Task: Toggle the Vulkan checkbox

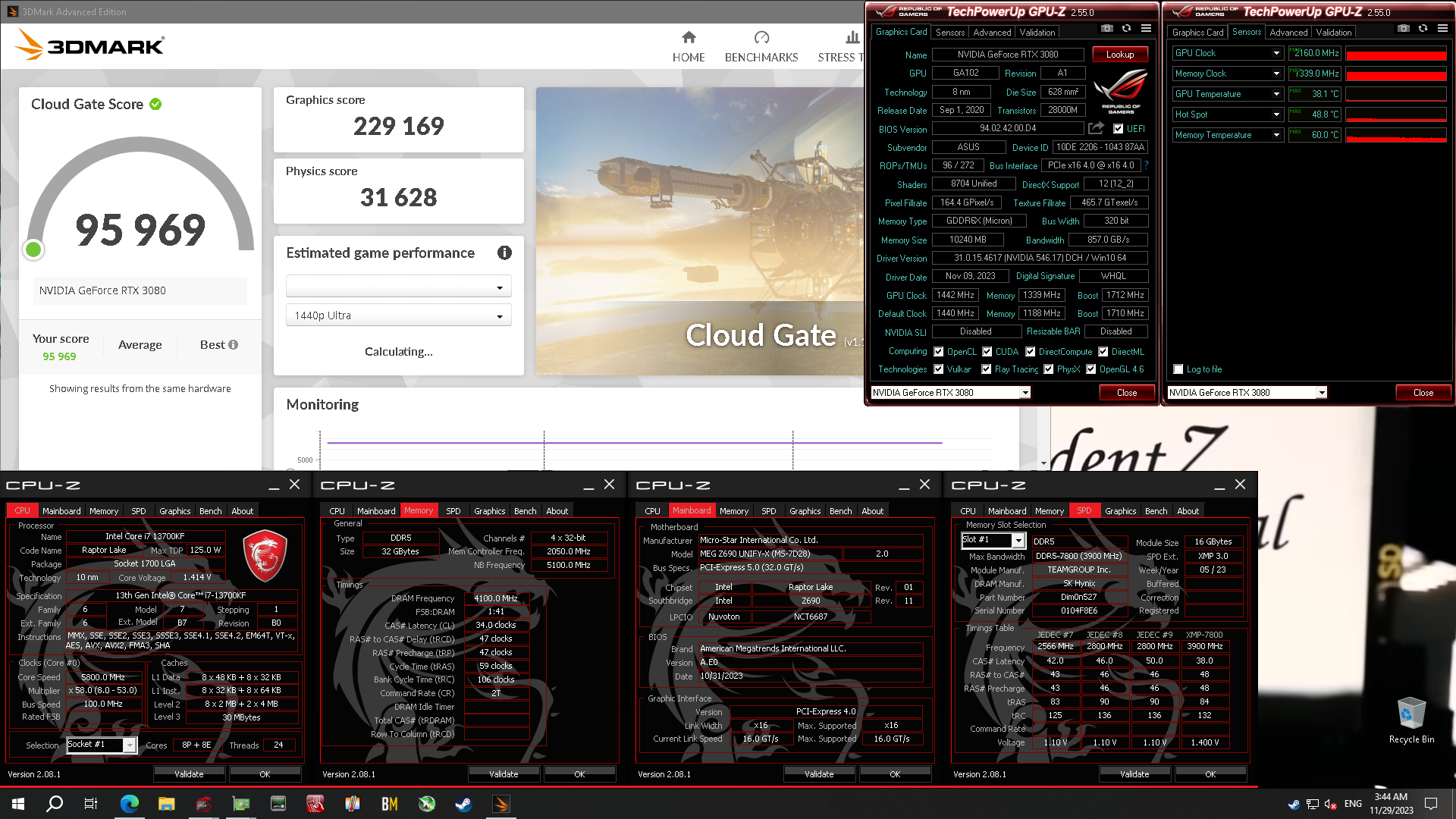Action: (x=939, y=369)
